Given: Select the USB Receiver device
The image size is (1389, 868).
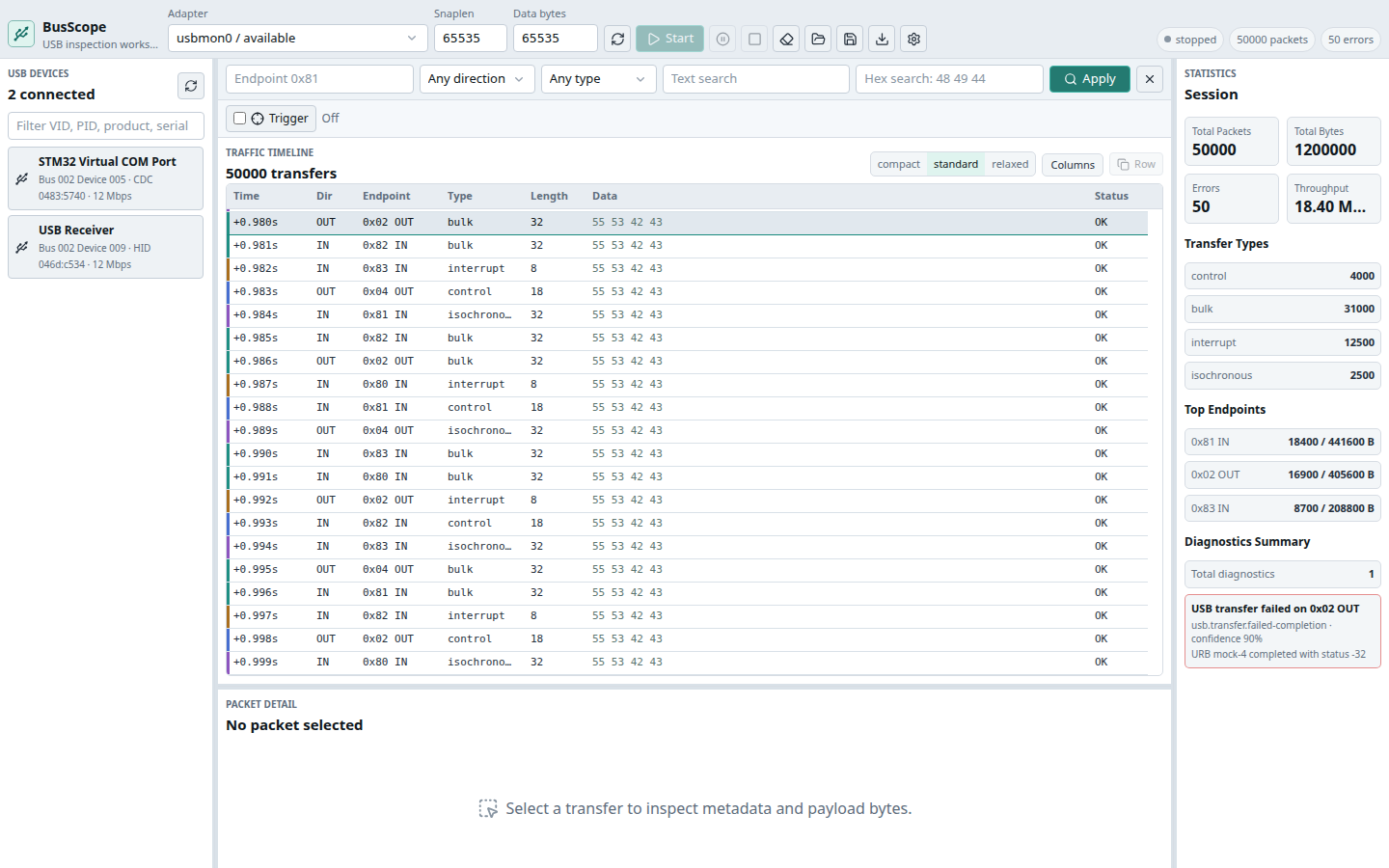Looking at the screenshot, I should (106, 247).
